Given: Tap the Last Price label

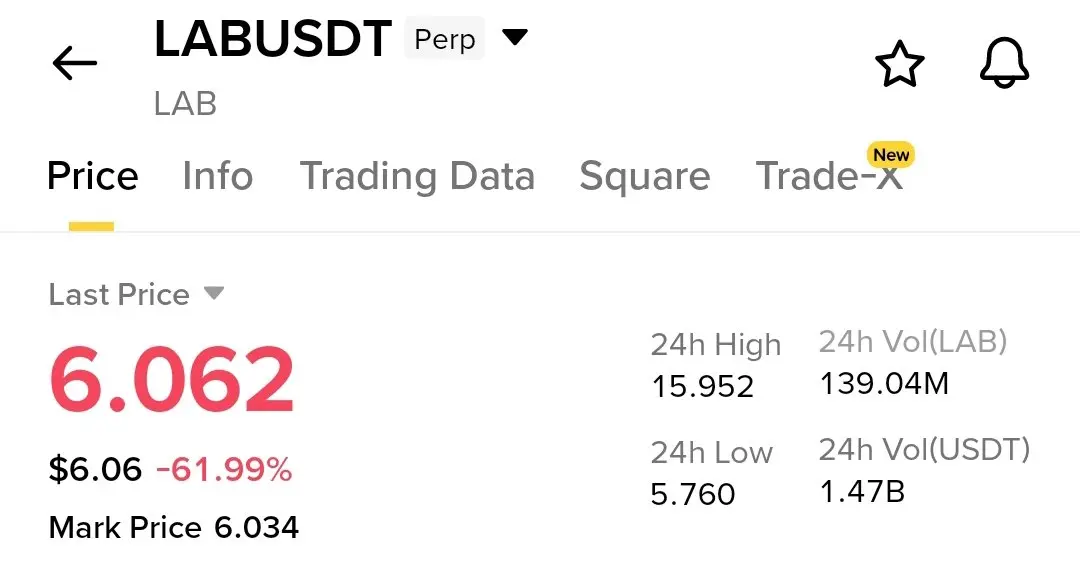Looking at the screenshot, I should [119, 294].
